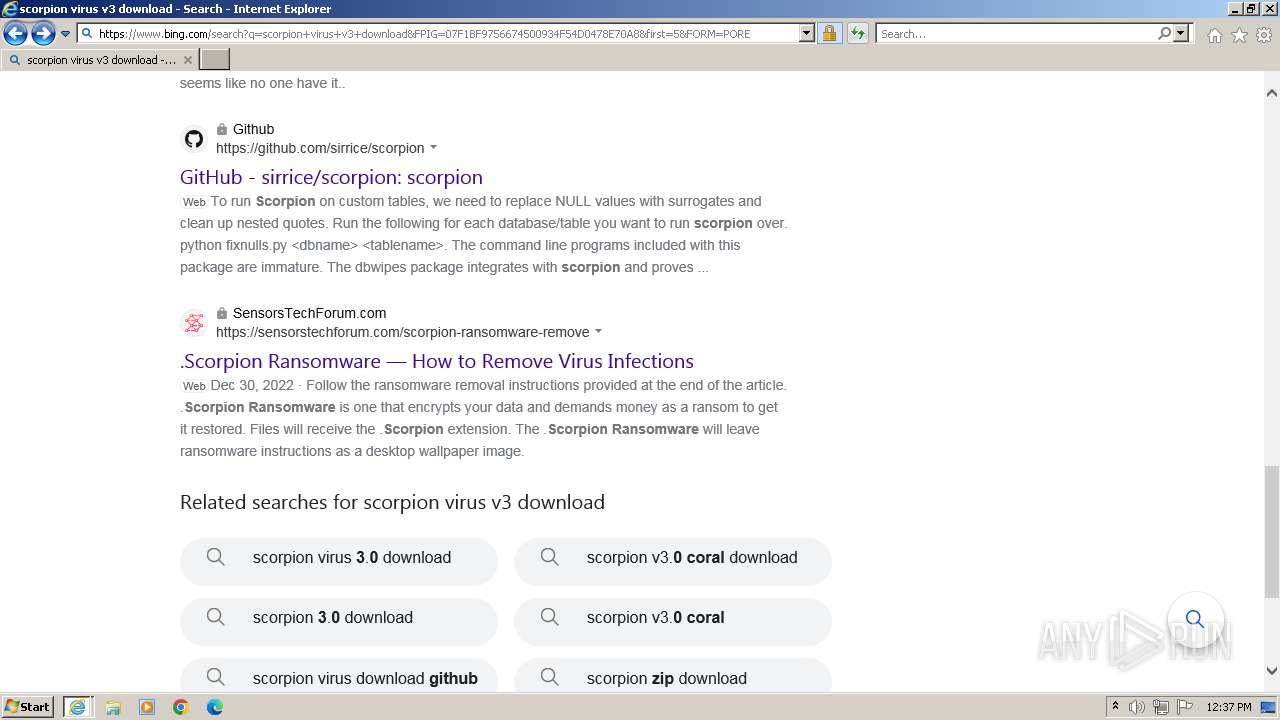This screenshot has height=720, width=1280.
Task: Open the 12:37 PM clock
Action: 1229,707
